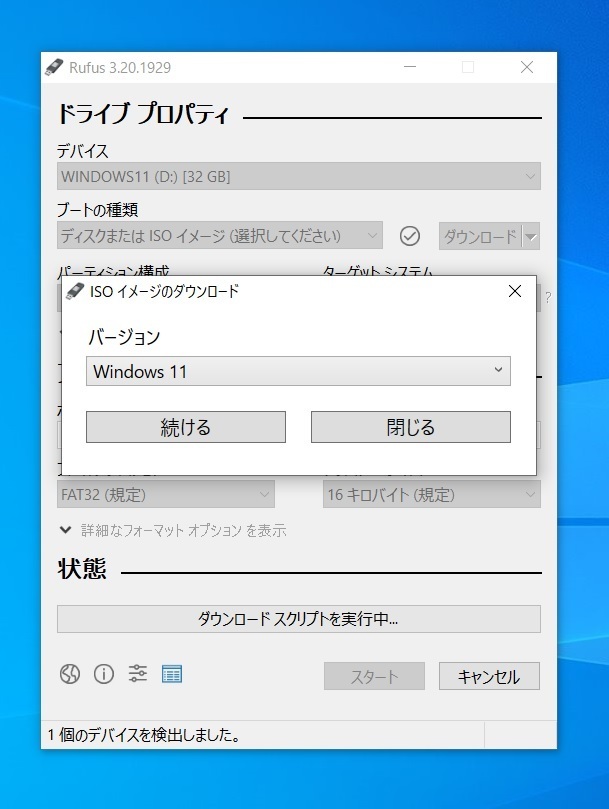Screen dimensions: 609x809
Task: Open the FAT32 file system dropdown
Action: pos(166,495)
